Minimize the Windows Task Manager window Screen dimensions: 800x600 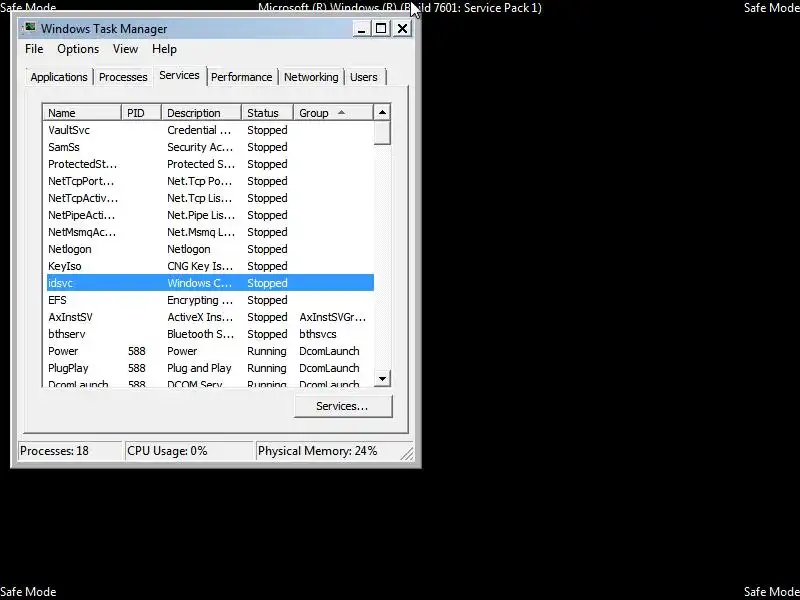[361, 29]
